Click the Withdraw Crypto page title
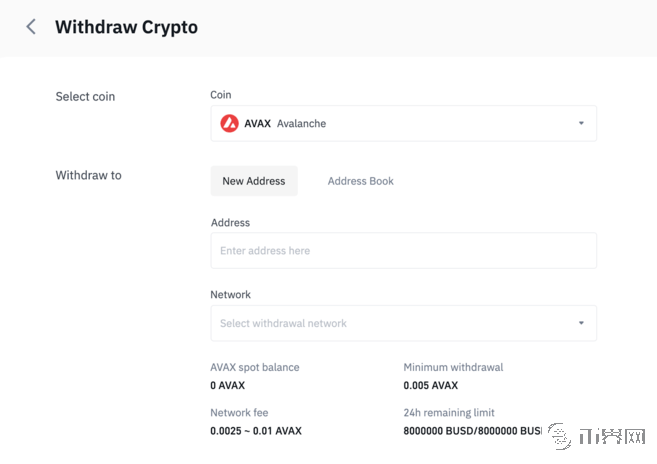657x464 pixels. 126,27
